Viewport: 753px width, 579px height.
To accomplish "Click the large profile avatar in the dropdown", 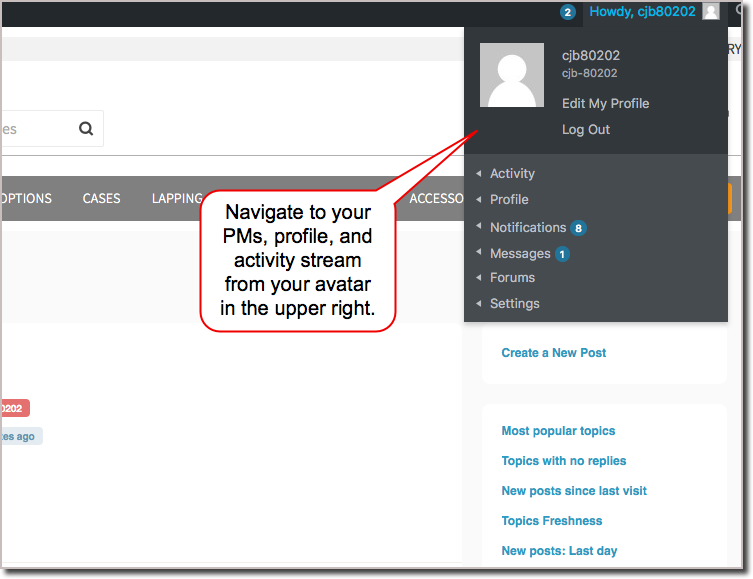I will (x=512, y=75).
